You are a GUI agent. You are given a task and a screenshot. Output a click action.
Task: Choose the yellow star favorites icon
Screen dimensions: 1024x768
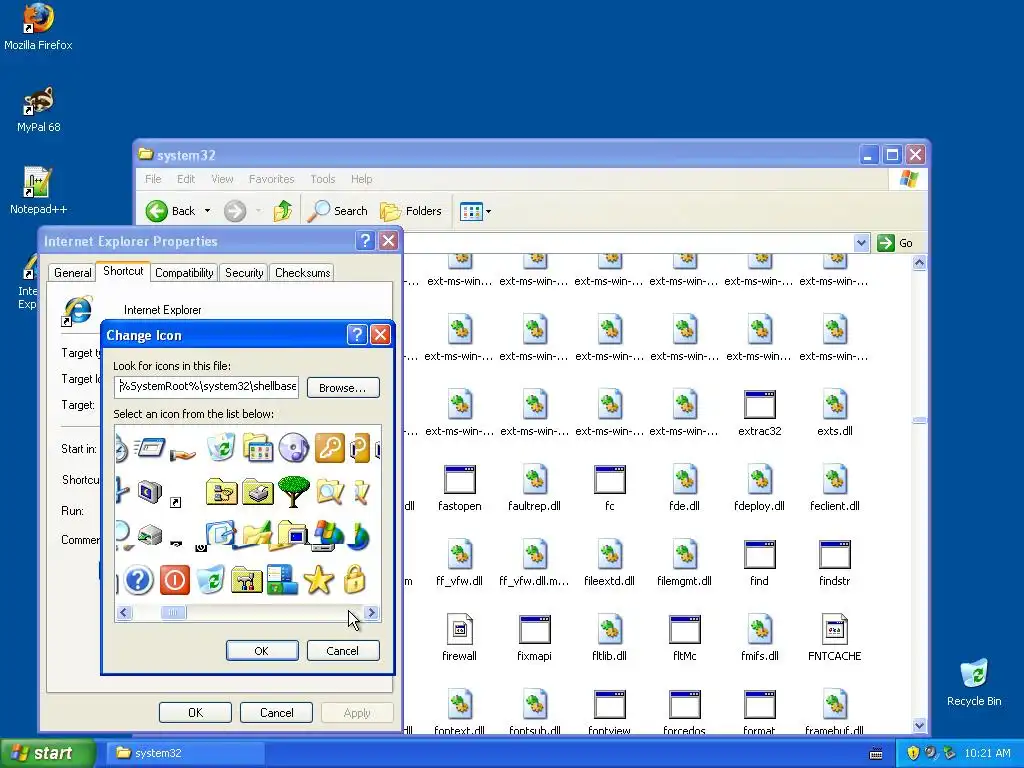318,580
